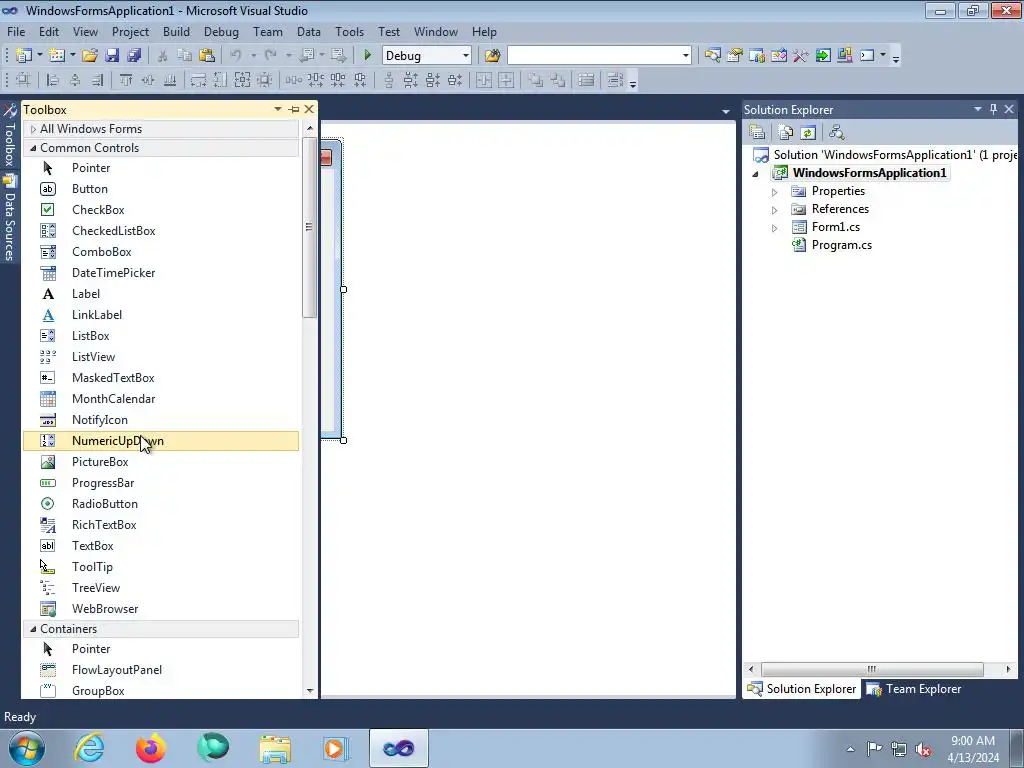Click the Extension Manager toolbar icon
The image size is (1024, 768).
coord(844,56)
